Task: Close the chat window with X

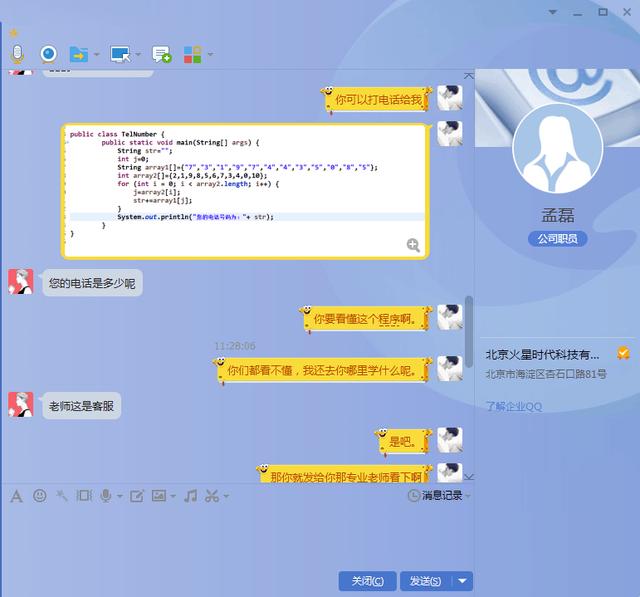Action: [x=627, y=12]
